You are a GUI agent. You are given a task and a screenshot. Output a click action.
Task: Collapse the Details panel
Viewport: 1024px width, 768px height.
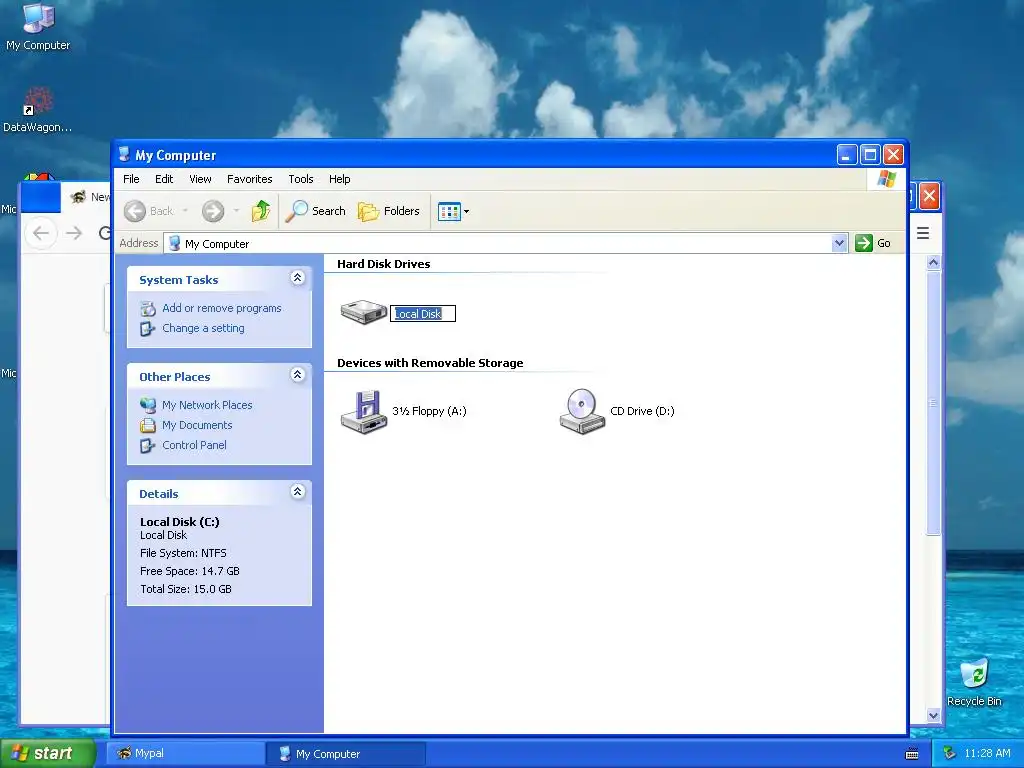pyautogui.click(x=297, y=492)
